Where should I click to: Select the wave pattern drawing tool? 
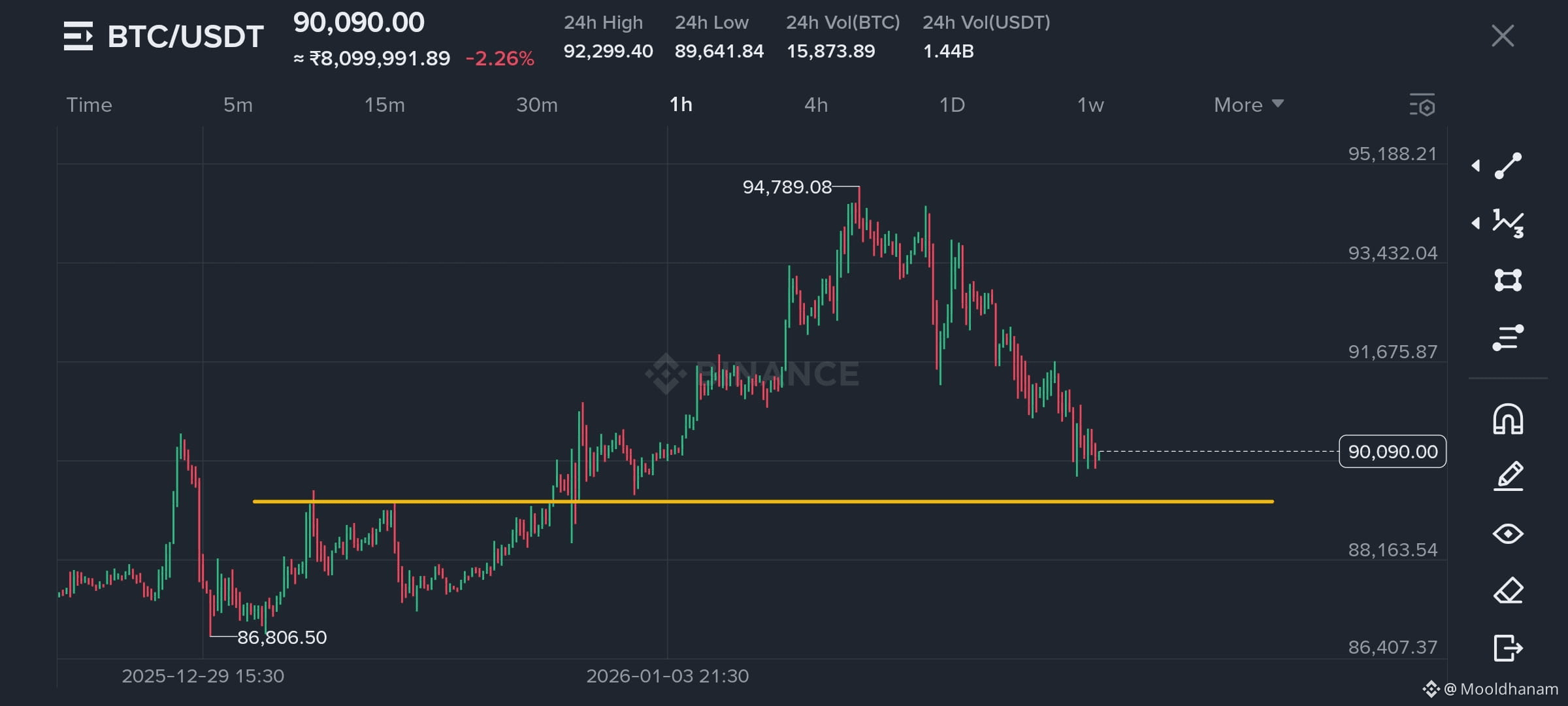pos(1508,224)
